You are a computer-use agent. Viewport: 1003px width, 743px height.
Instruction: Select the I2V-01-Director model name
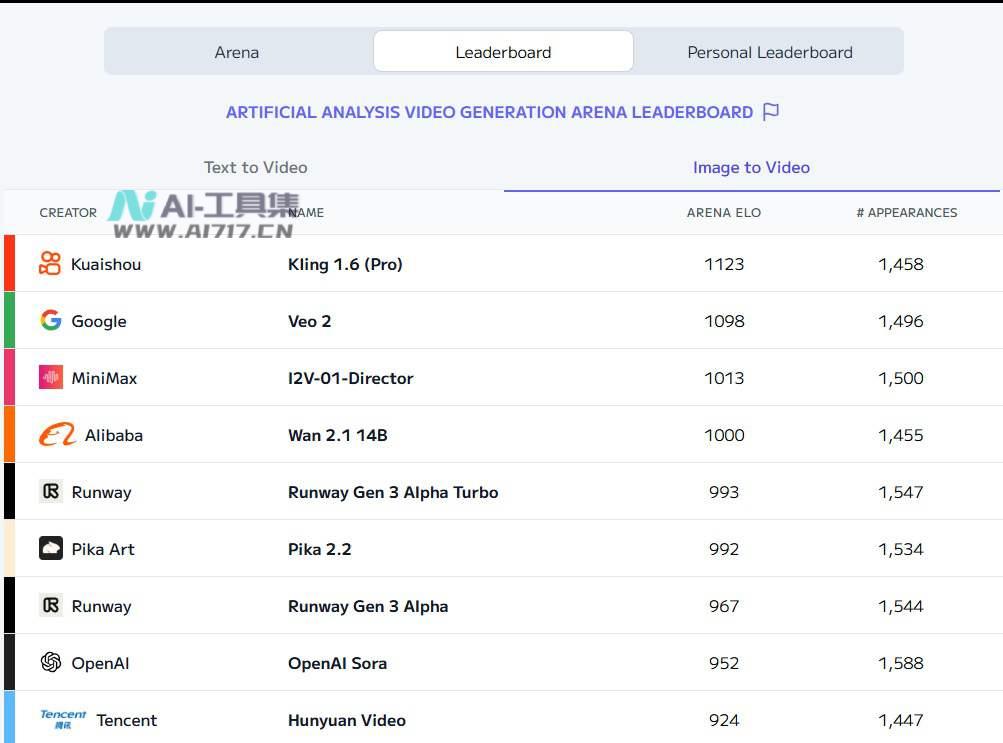pos(351,378)
